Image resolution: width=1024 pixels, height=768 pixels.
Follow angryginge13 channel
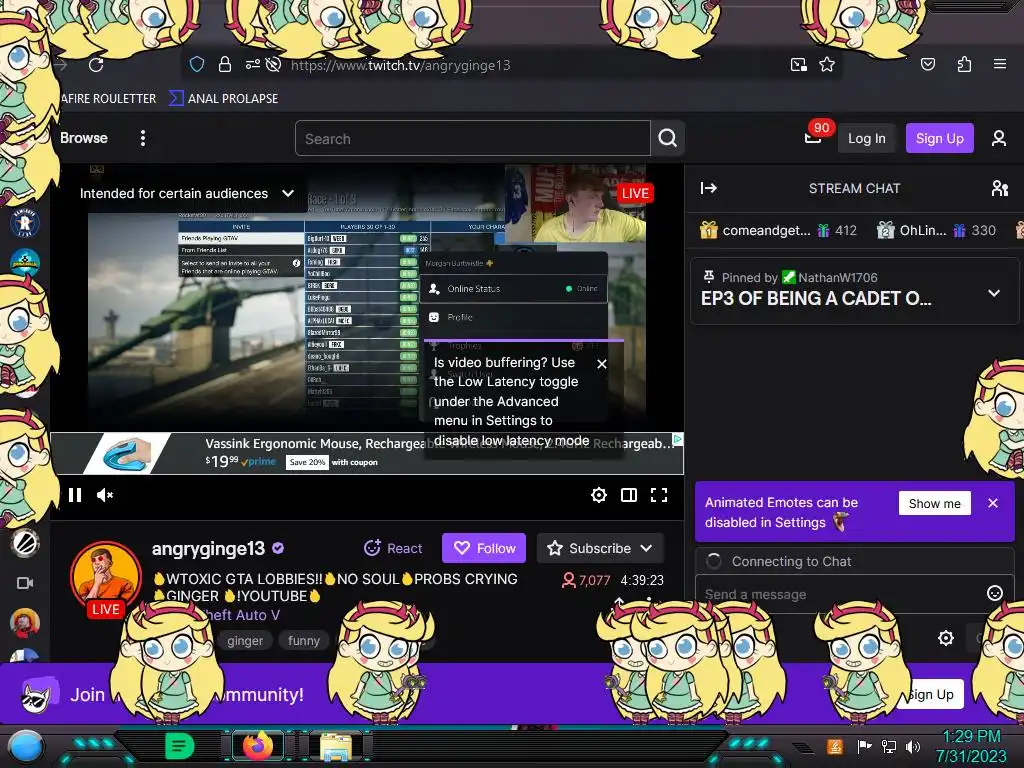pyautogui.click(x=484, y=548)
